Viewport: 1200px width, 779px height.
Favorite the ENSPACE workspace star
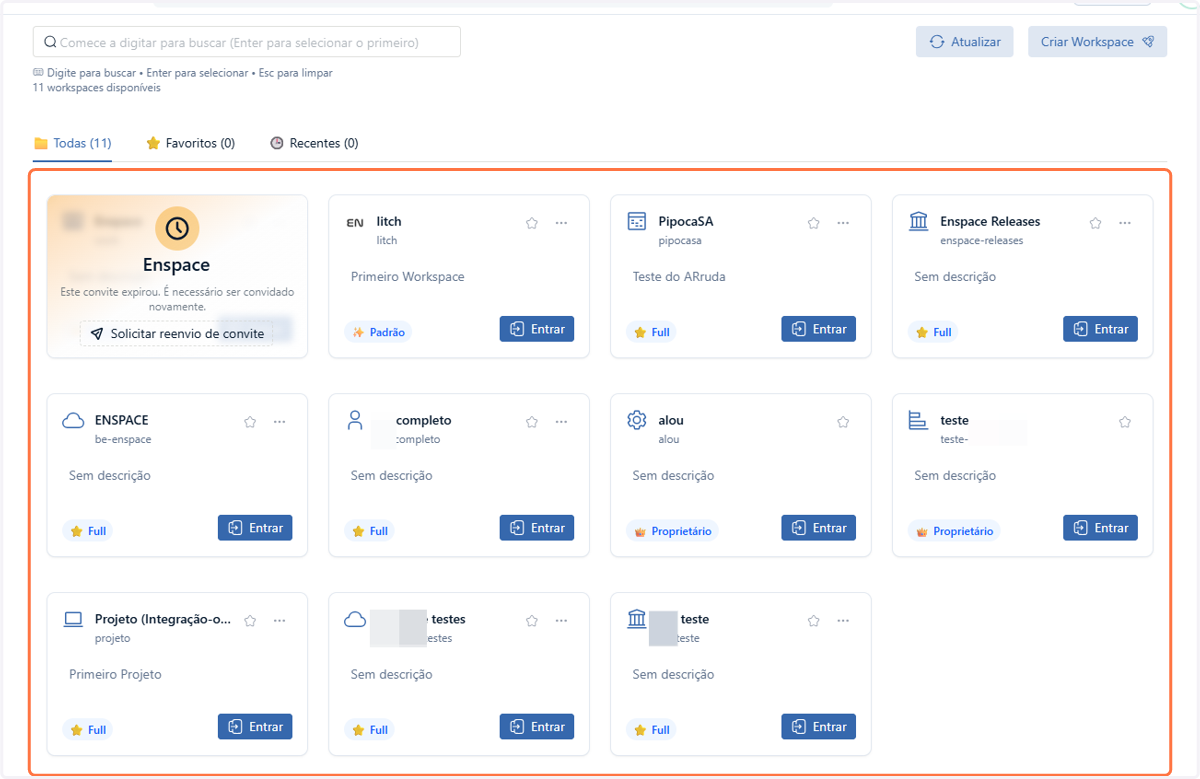pyautogui.click(x=250, y=422)
